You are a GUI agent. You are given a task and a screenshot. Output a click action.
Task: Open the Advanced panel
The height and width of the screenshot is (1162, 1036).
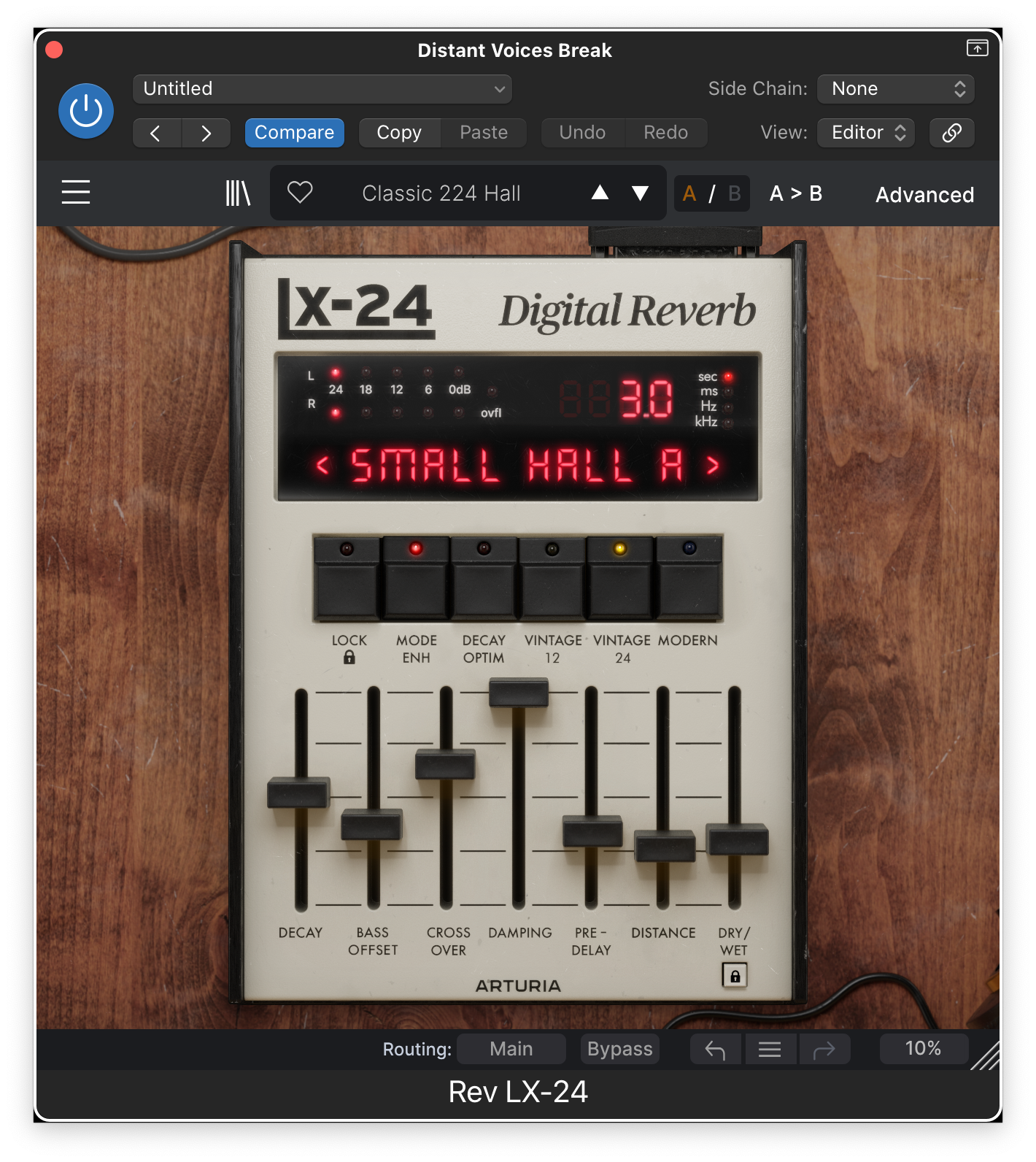(x=925, y=195)
